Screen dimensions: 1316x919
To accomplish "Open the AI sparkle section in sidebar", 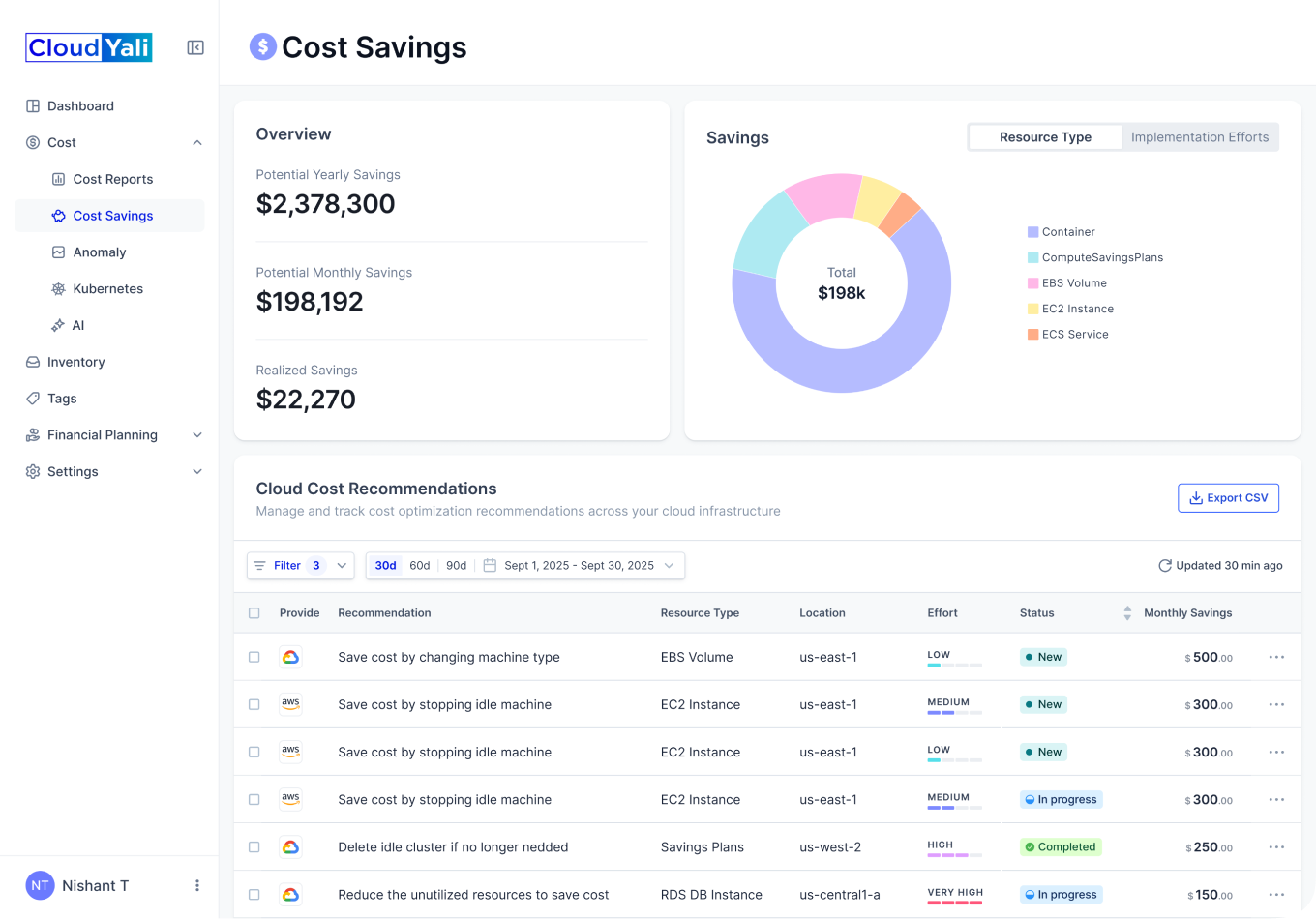I will pyautogui.click(x=77, y=326).
